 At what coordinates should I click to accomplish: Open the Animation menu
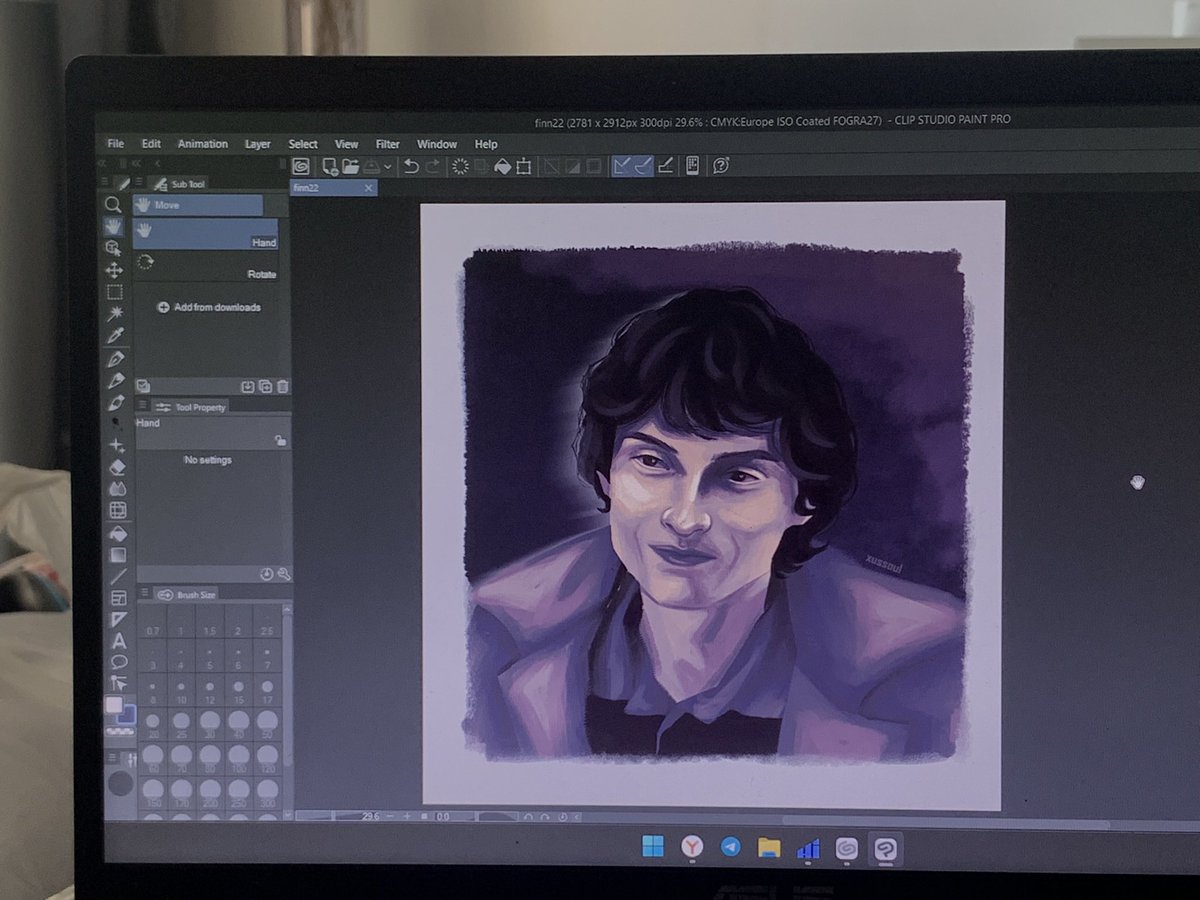tap(203, 144)
